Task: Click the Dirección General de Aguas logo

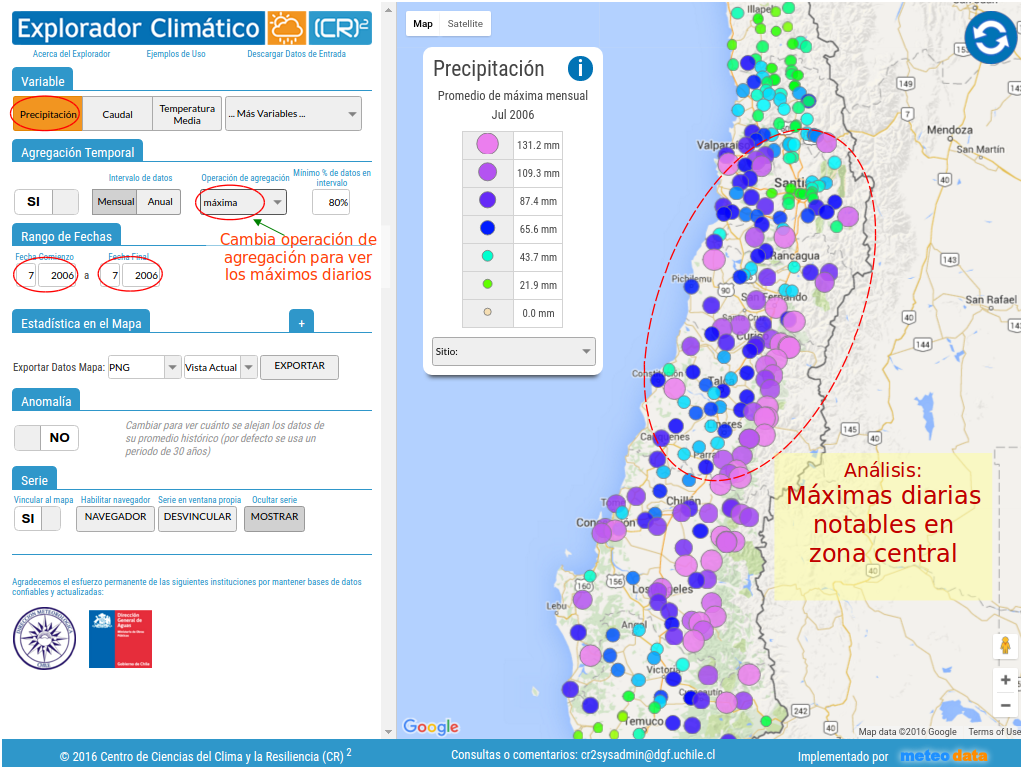Action: [120, 639]
